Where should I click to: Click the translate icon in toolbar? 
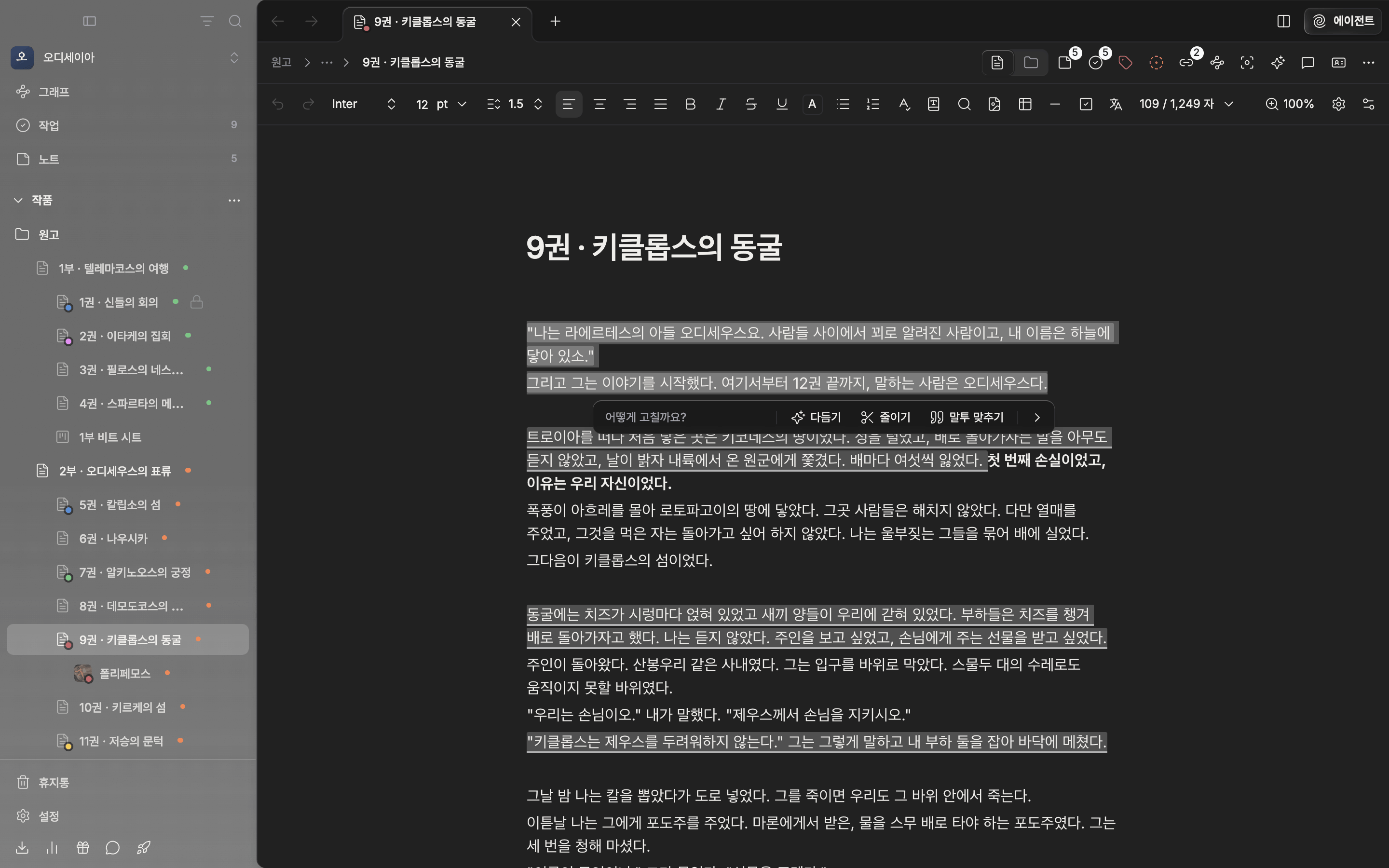[1115, 104]
